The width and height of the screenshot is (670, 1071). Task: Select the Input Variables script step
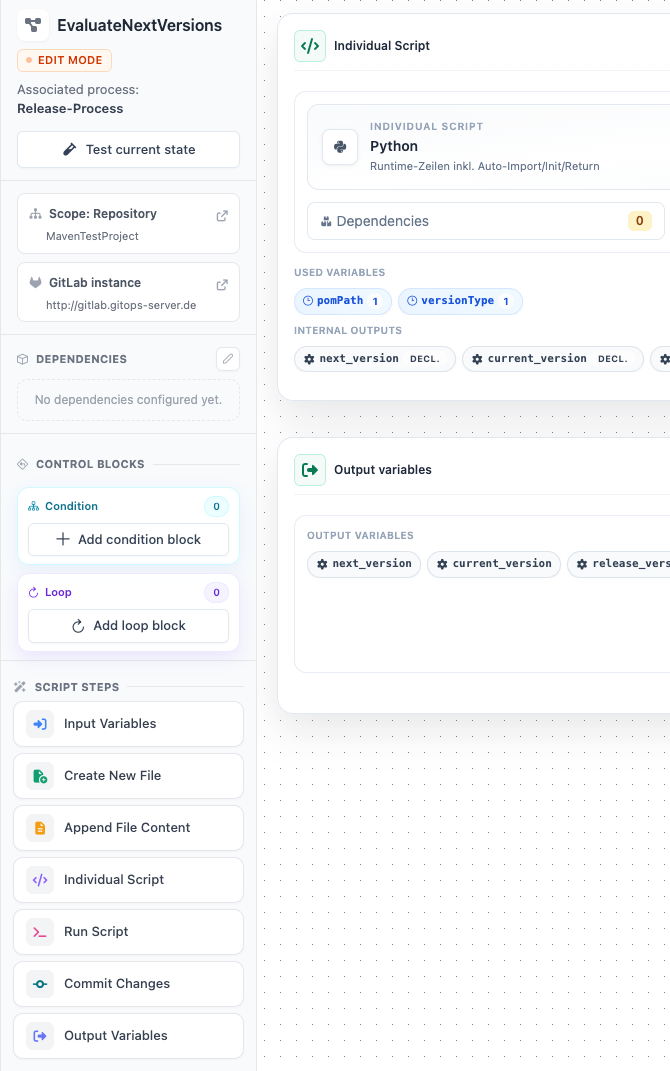click(x=128, y=724)
